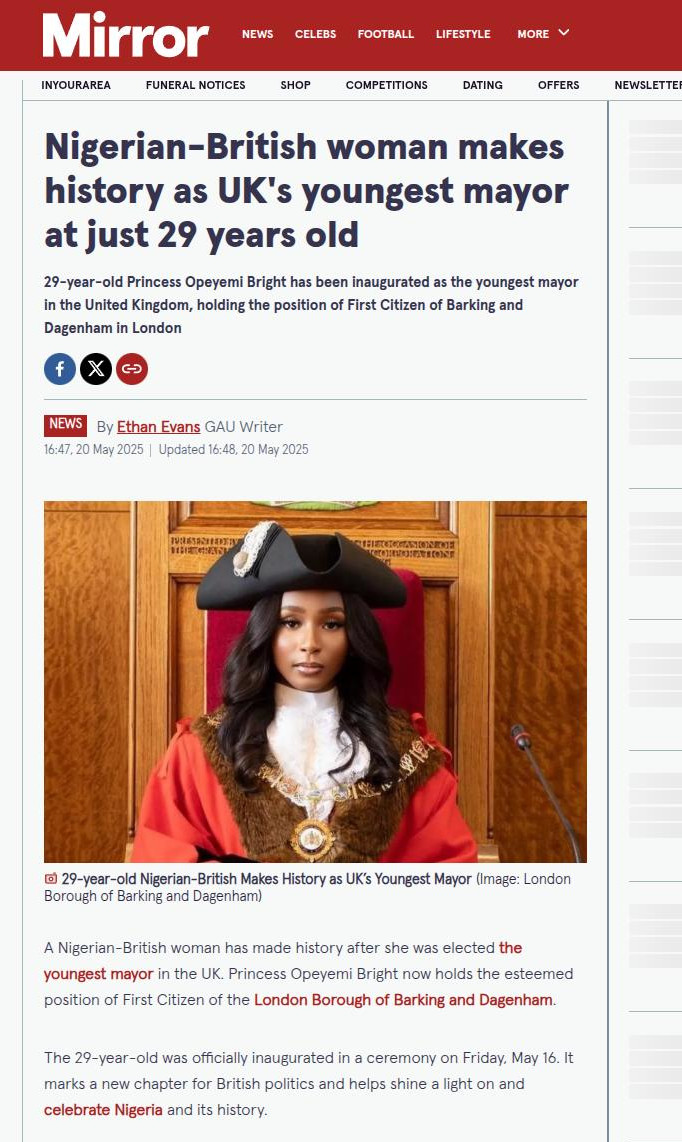Go to DATING page
Screen dimensions: 682x1142
(x=482, y=85)
